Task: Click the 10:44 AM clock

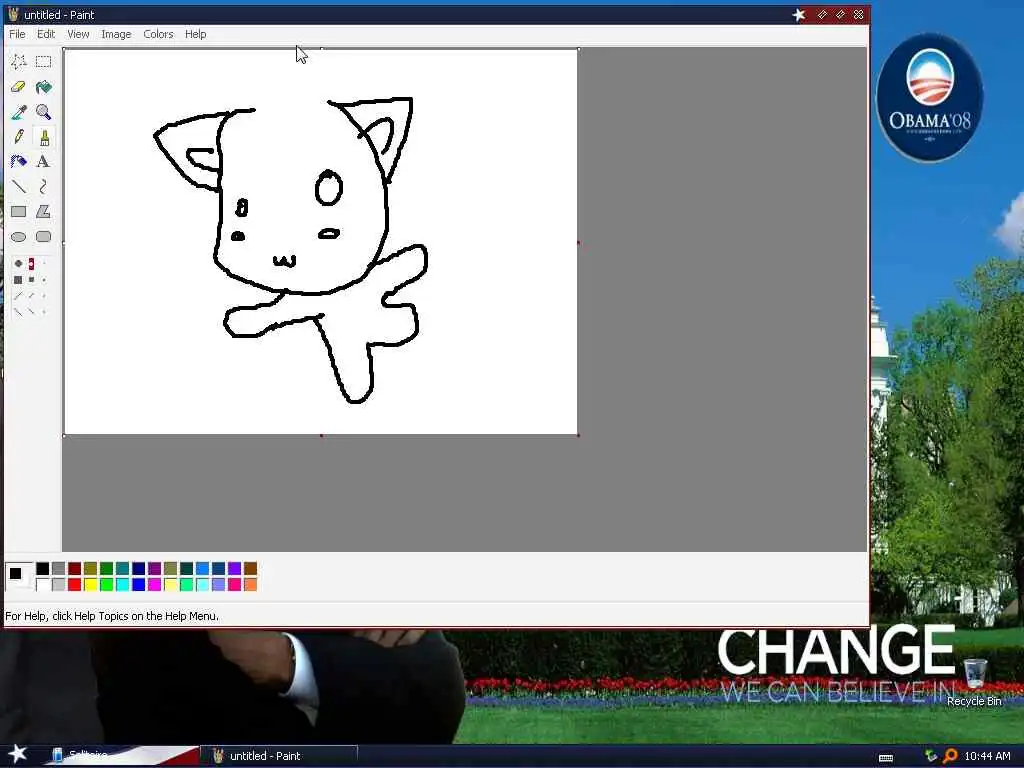Action: [987, 756]
